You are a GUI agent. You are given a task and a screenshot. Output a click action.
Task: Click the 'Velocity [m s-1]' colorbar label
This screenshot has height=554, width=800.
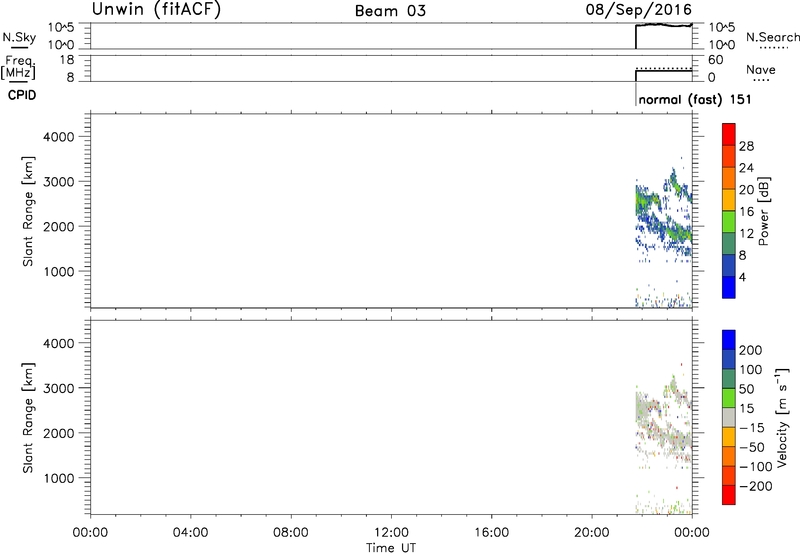pos(782,418)
